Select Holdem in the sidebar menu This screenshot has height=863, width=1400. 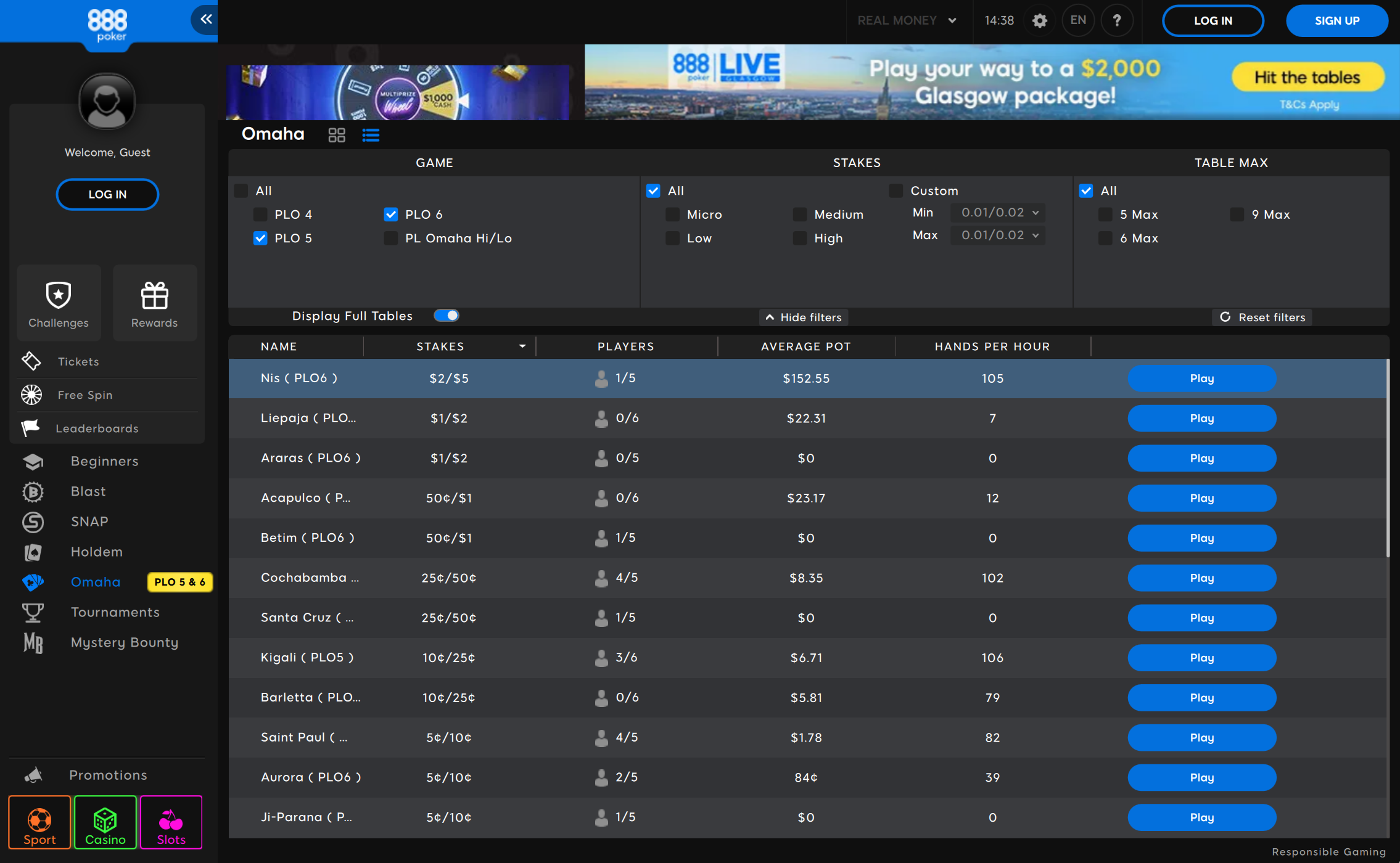96,552
